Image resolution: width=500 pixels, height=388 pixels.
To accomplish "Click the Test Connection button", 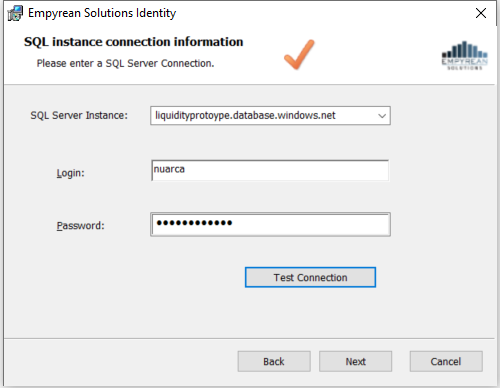I will pos(310,277).
